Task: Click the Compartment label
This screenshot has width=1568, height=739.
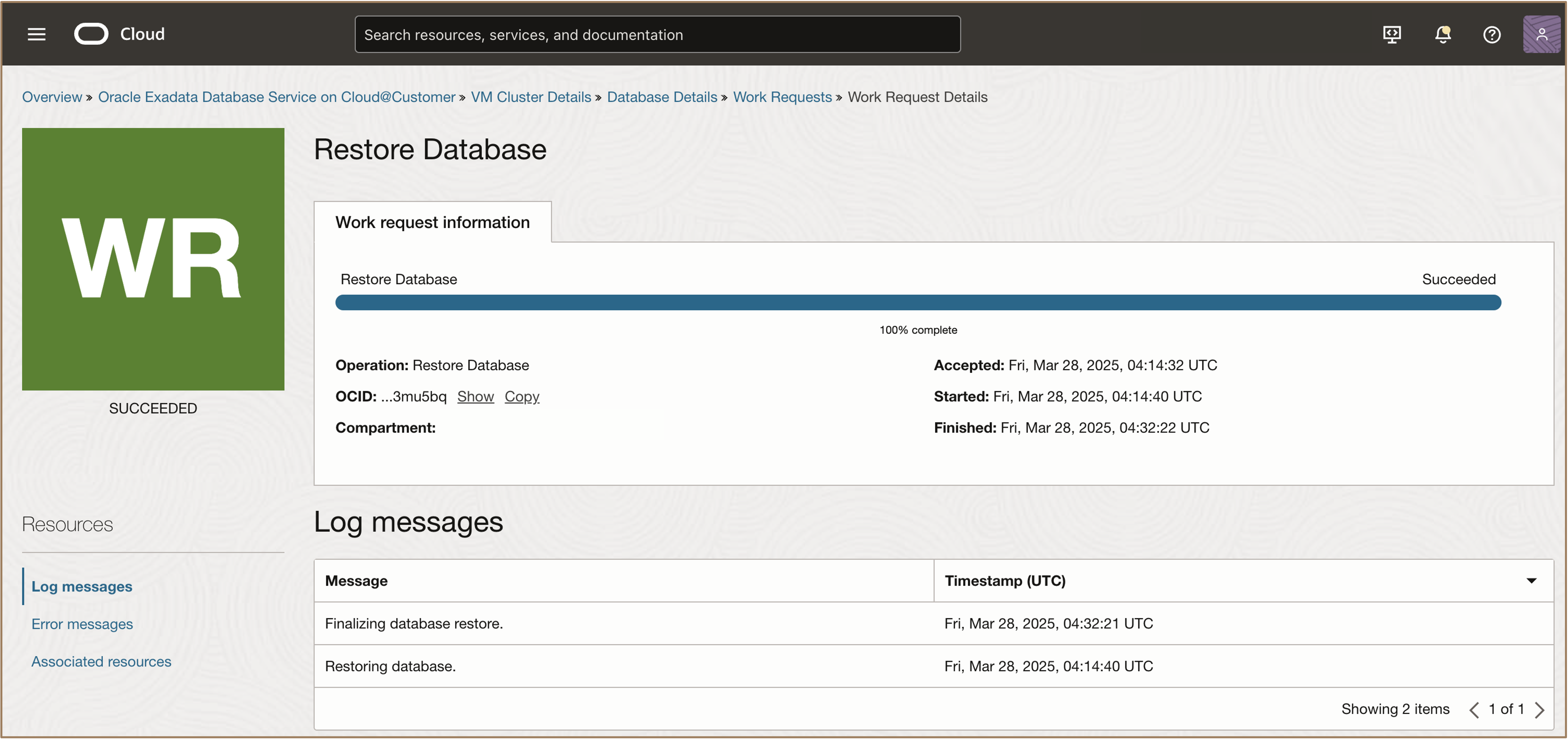Action: (x=385, y=427)
